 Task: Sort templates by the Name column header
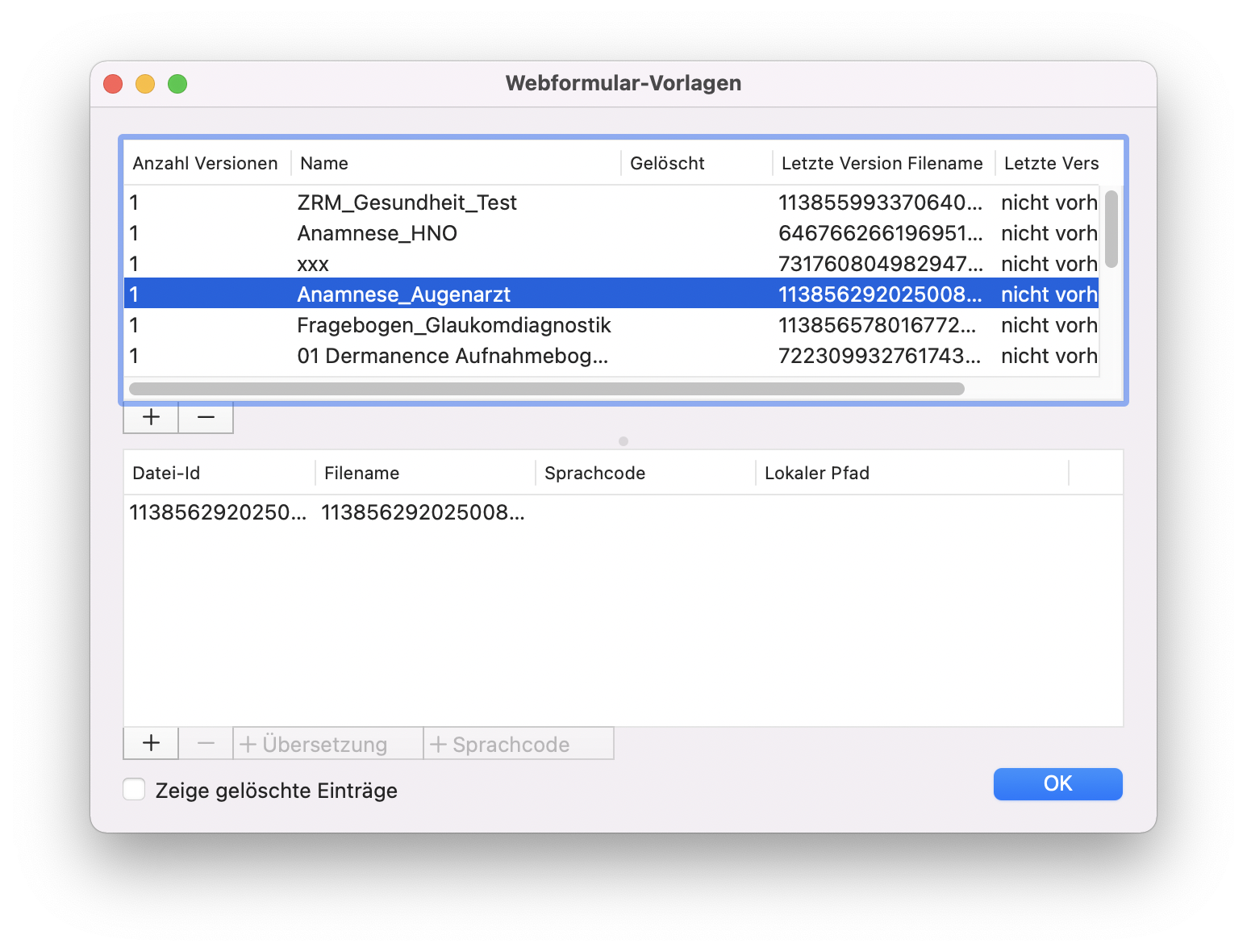456,163
